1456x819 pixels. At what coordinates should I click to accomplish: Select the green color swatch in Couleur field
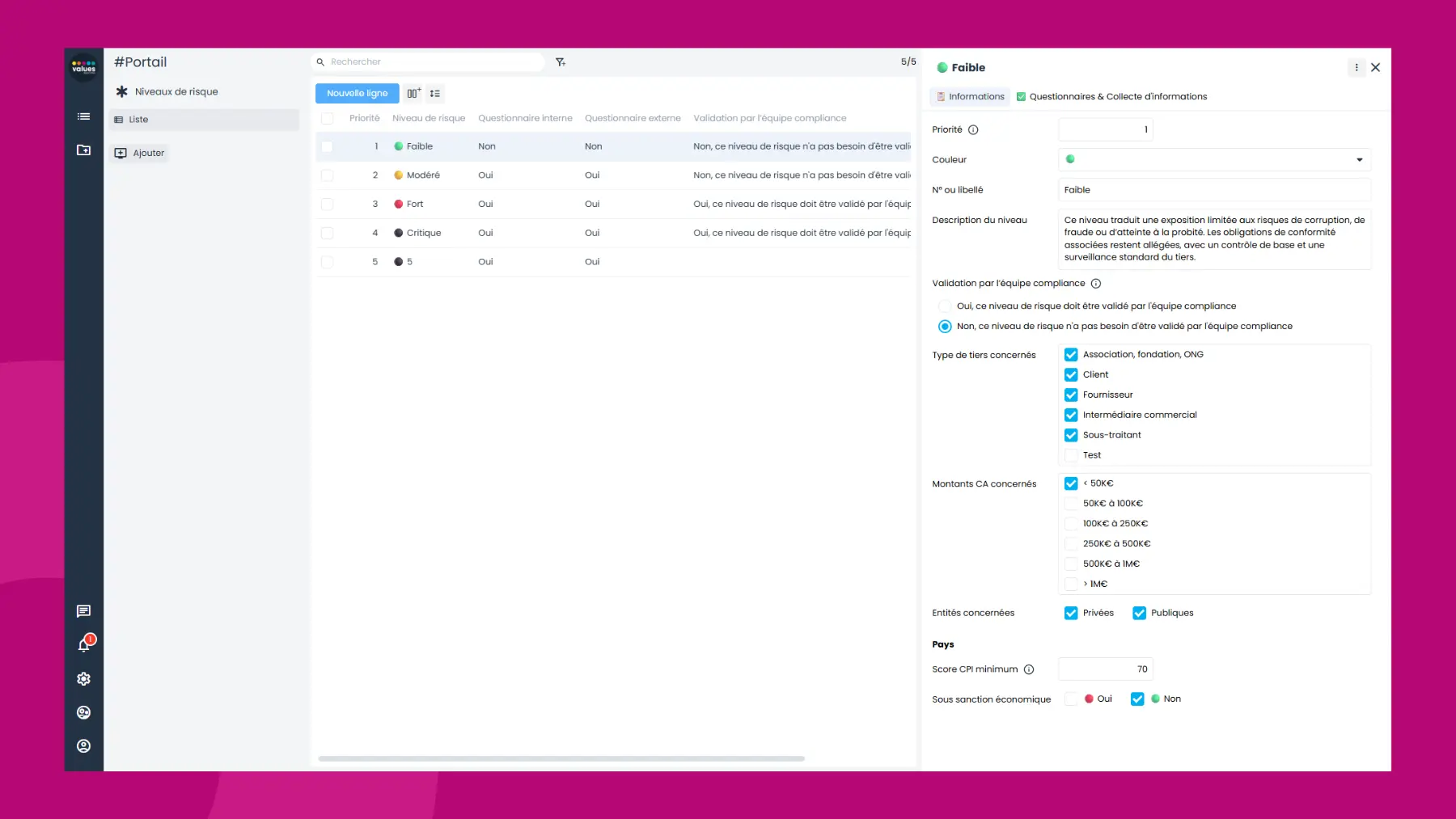click(1071, 159)
